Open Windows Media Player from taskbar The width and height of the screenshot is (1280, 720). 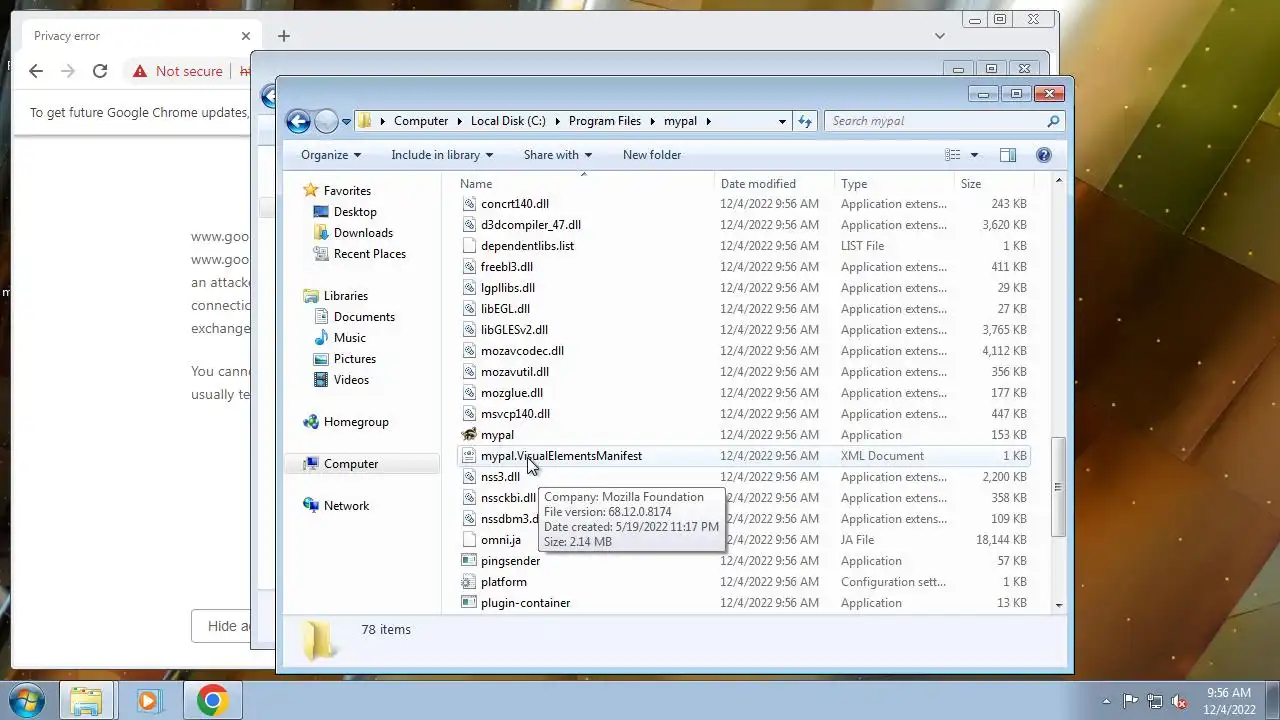coord(149,700)
